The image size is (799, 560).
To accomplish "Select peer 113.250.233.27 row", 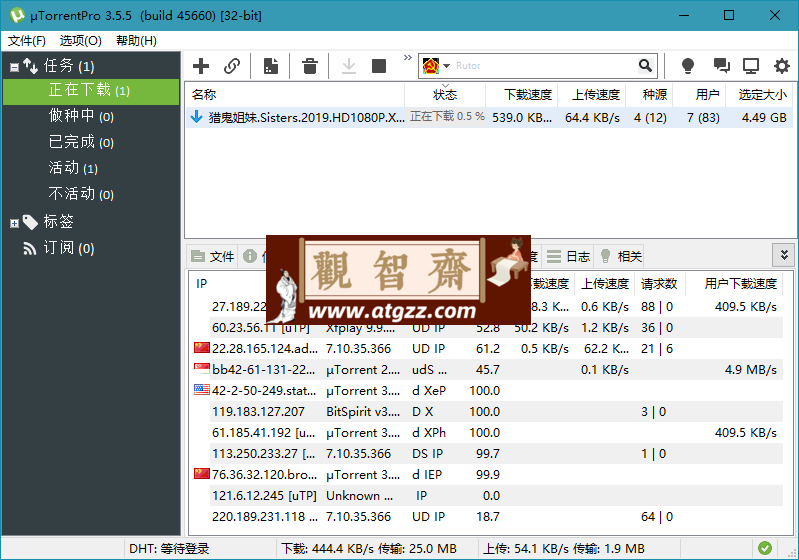I will pos(487,454).
